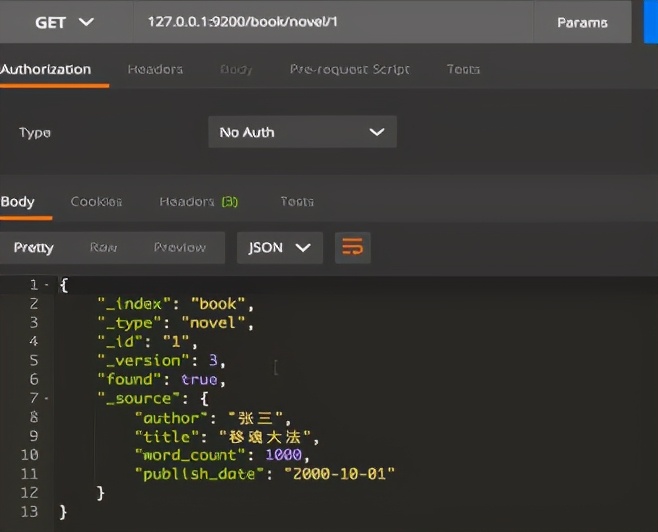Screen dimensions: 658x532
Task: Select the request Body tab
Action: click(x=236, y=69)
